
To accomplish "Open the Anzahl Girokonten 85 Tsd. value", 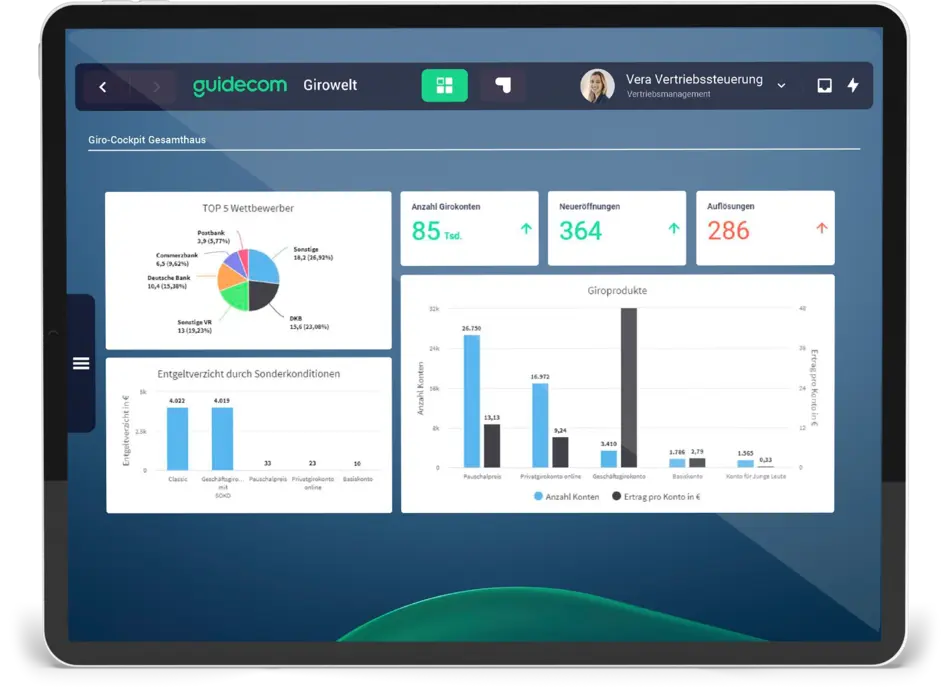I will tap(437, 231).
